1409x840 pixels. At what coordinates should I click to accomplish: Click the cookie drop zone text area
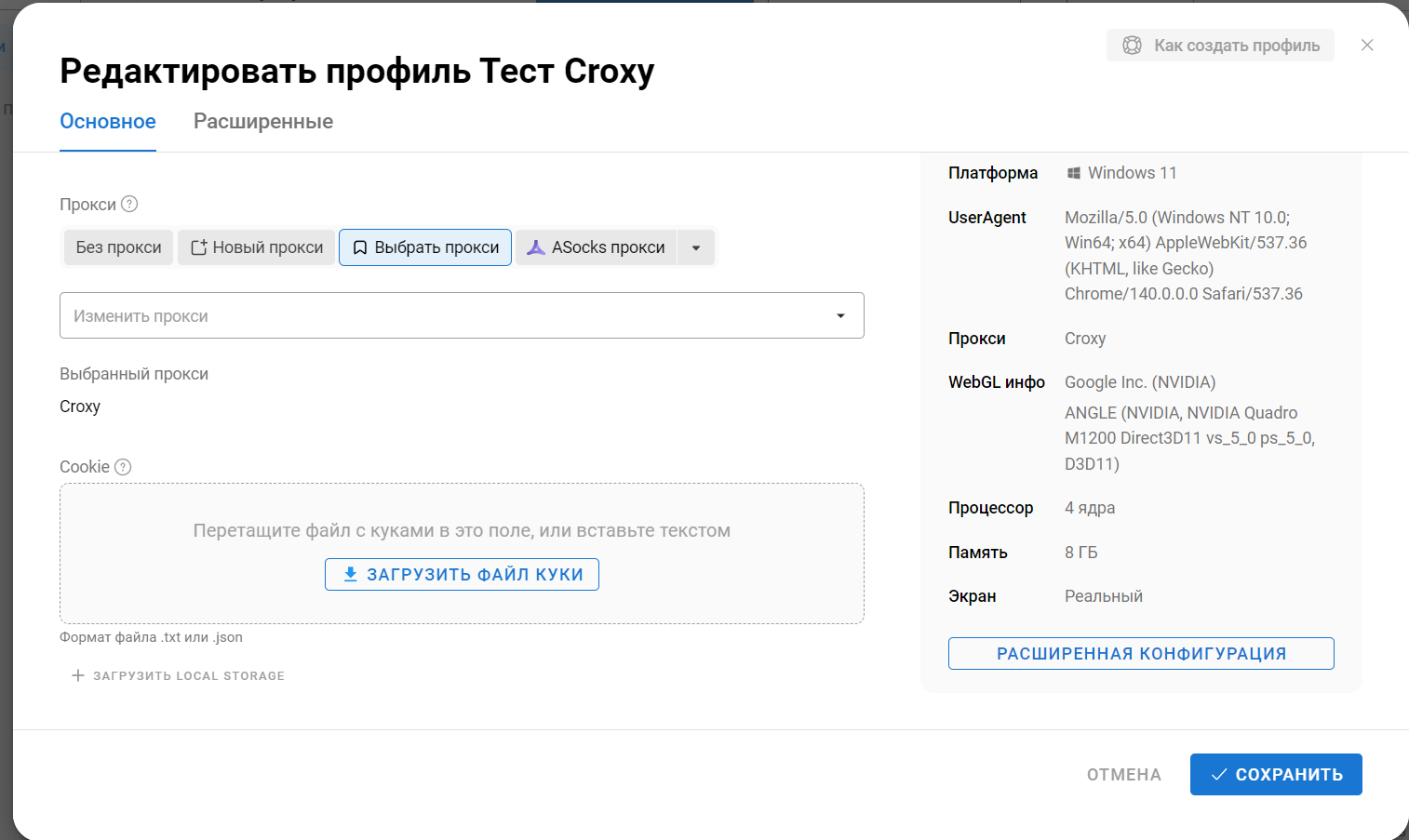[462, 530]
